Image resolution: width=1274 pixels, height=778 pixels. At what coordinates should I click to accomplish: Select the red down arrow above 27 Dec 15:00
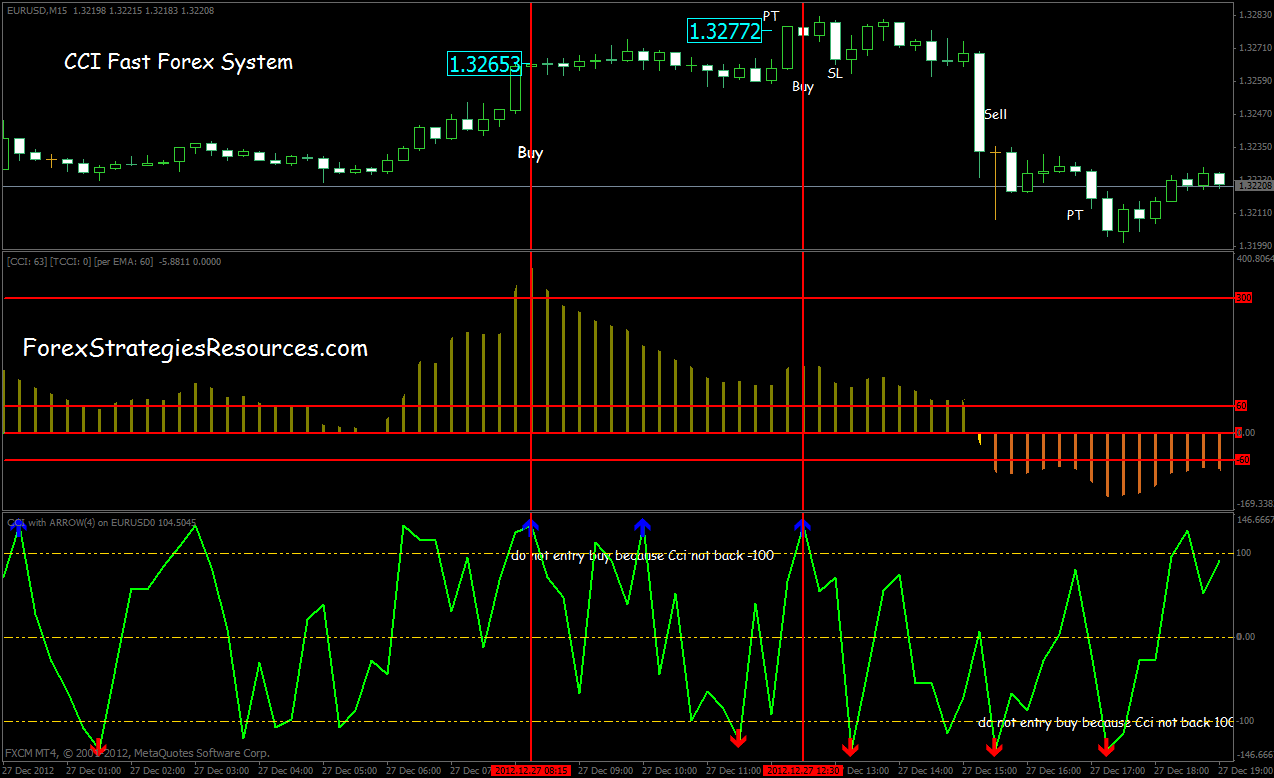pyautogui.click(x=995, y=746)
